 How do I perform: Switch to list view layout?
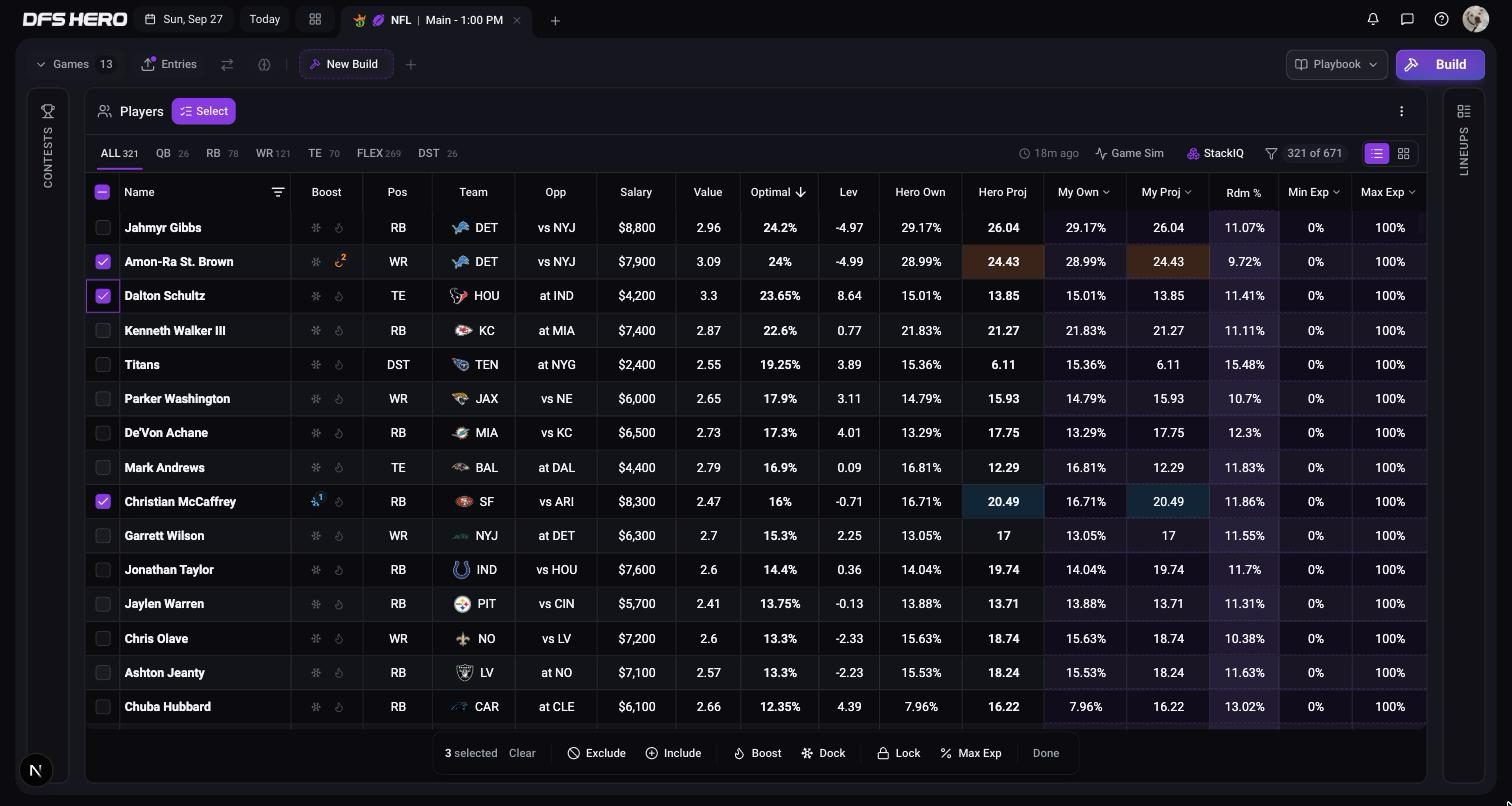pos(1377,153)
